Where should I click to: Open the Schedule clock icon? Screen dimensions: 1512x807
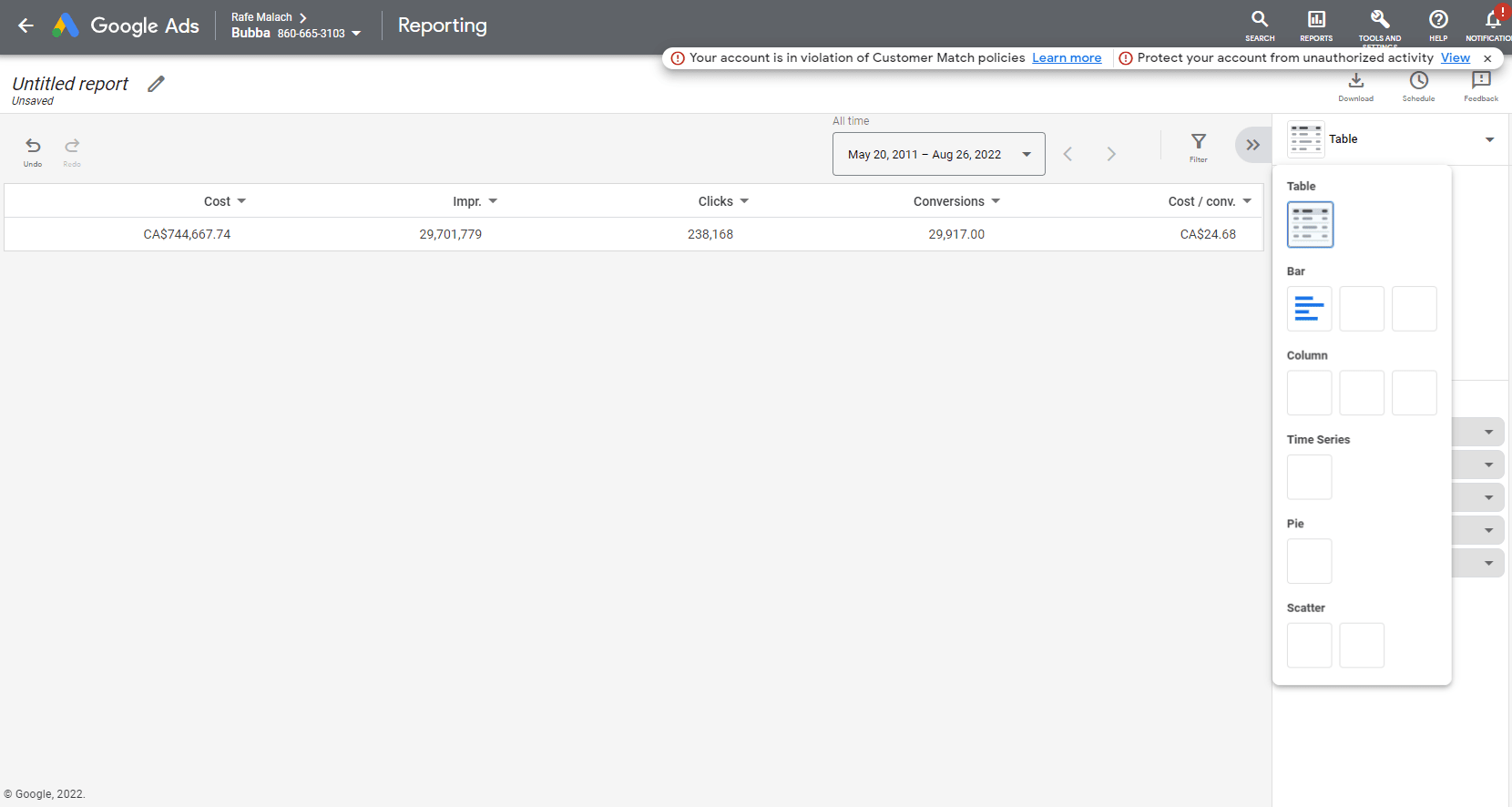coord(1418,82)
